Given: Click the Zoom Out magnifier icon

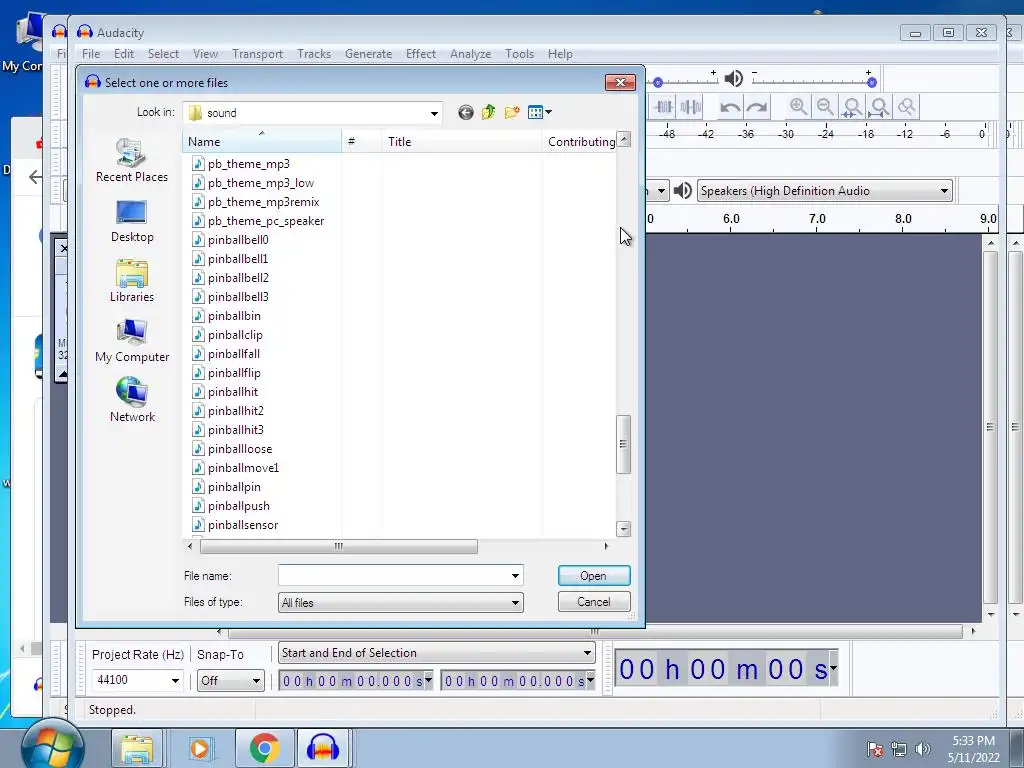Looking at the screenshot, I should coord(825,107).
